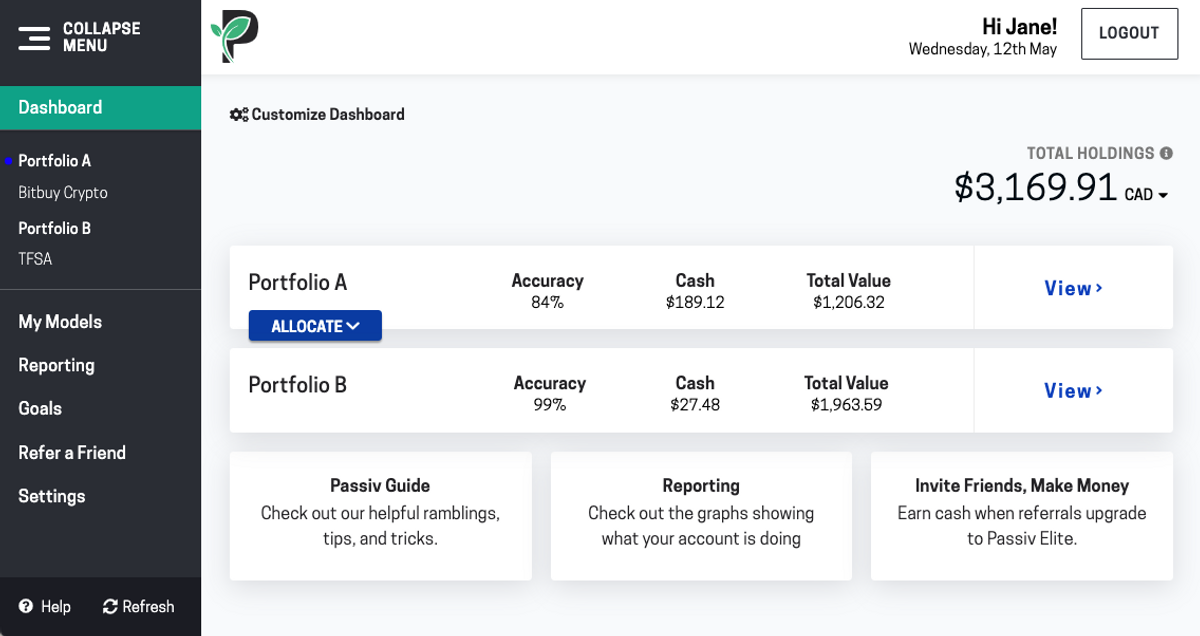Open Refer a Friend
This screenshot has width=1200, height=636.
click(x=71, y=452)
